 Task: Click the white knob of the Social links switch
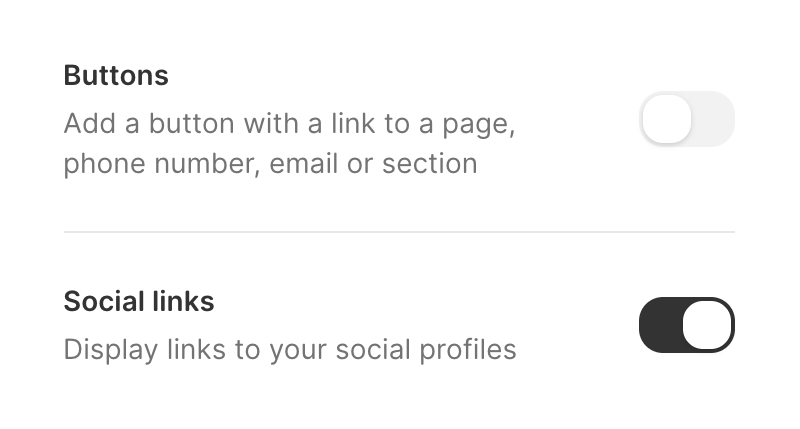pos(707,325)
